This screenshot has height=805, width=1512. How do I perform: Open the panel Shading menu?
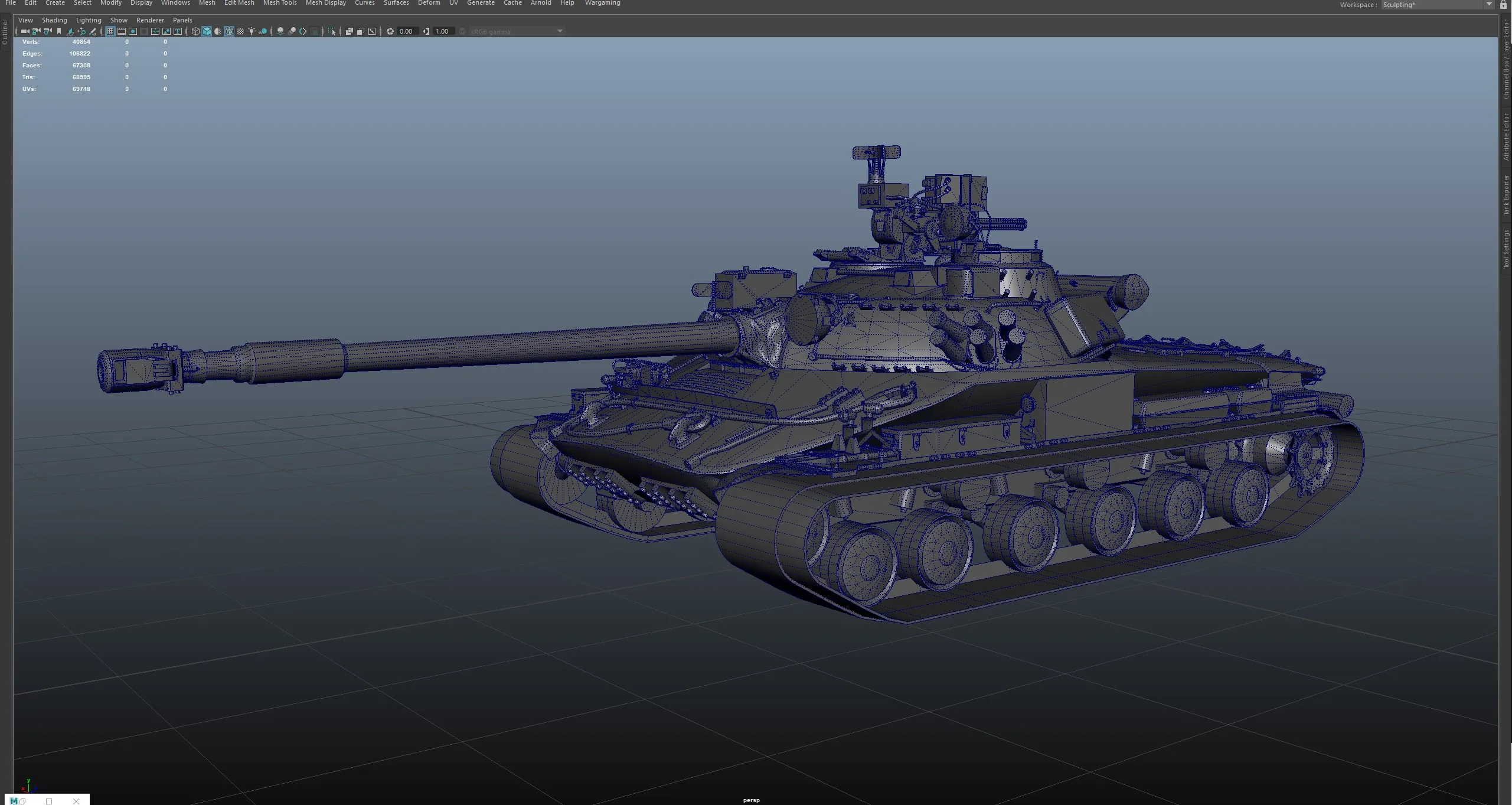54,20
